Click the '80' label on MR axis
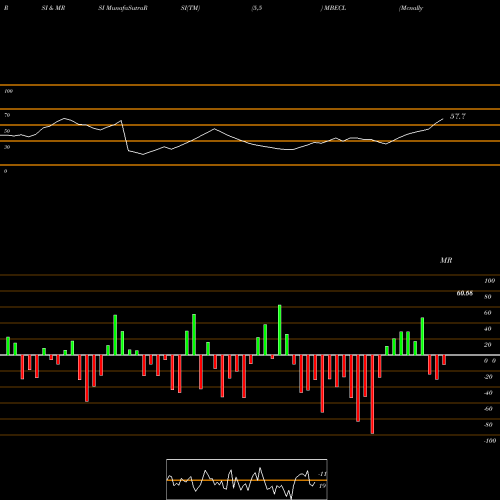The height and width of the screenshot is (500, 500). [488, 297]
